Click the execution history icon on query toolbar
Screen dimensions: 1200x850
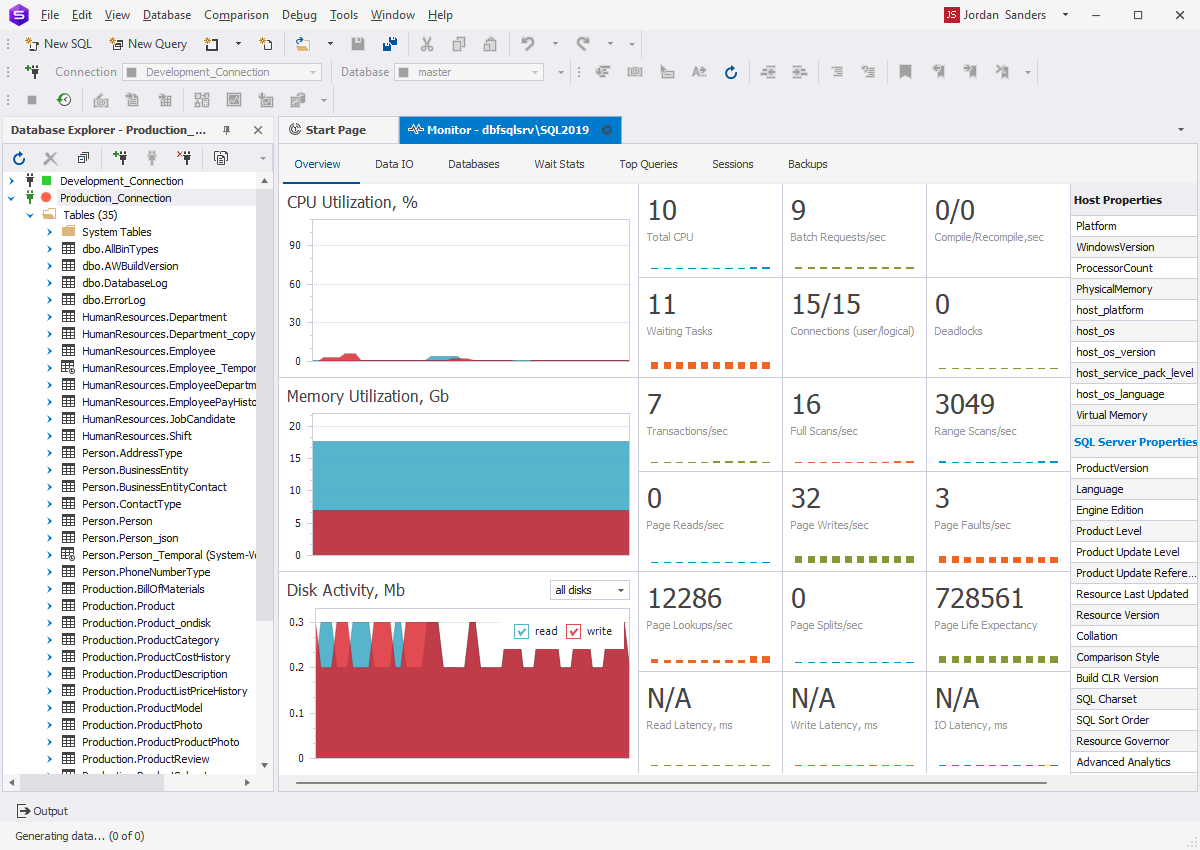coord(63,99)
